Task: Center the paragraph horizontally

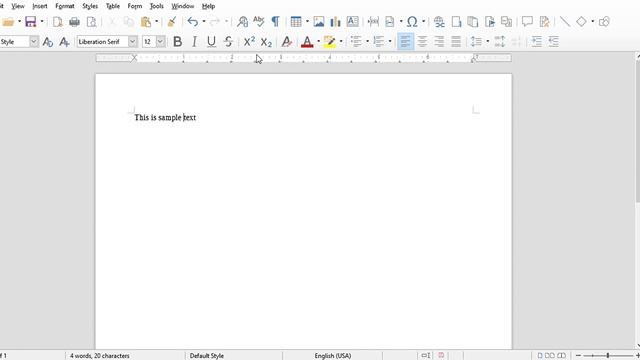Action: pyautogui.click(x=422, y=42)
